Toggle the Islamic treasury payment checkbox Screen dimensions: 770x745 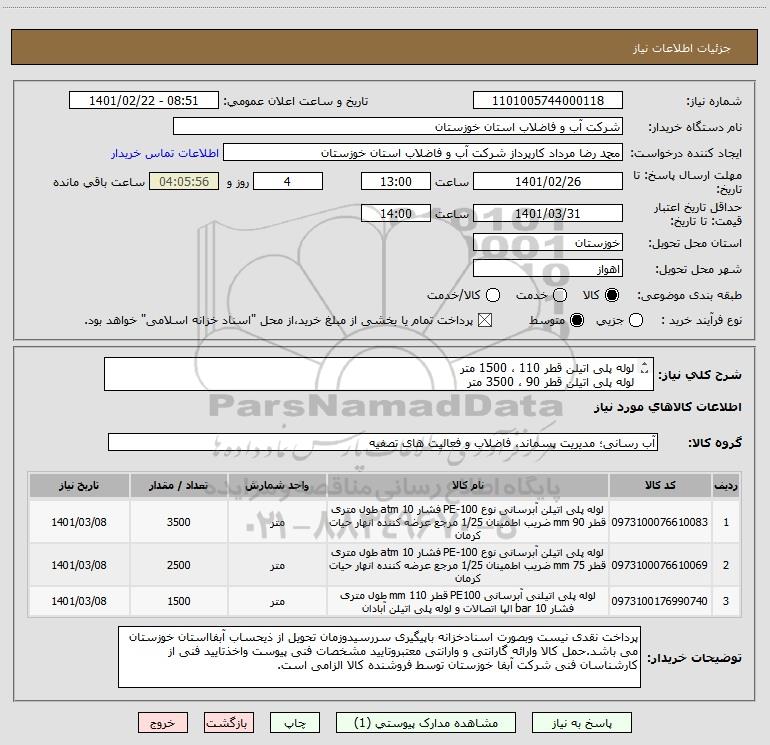485,320
